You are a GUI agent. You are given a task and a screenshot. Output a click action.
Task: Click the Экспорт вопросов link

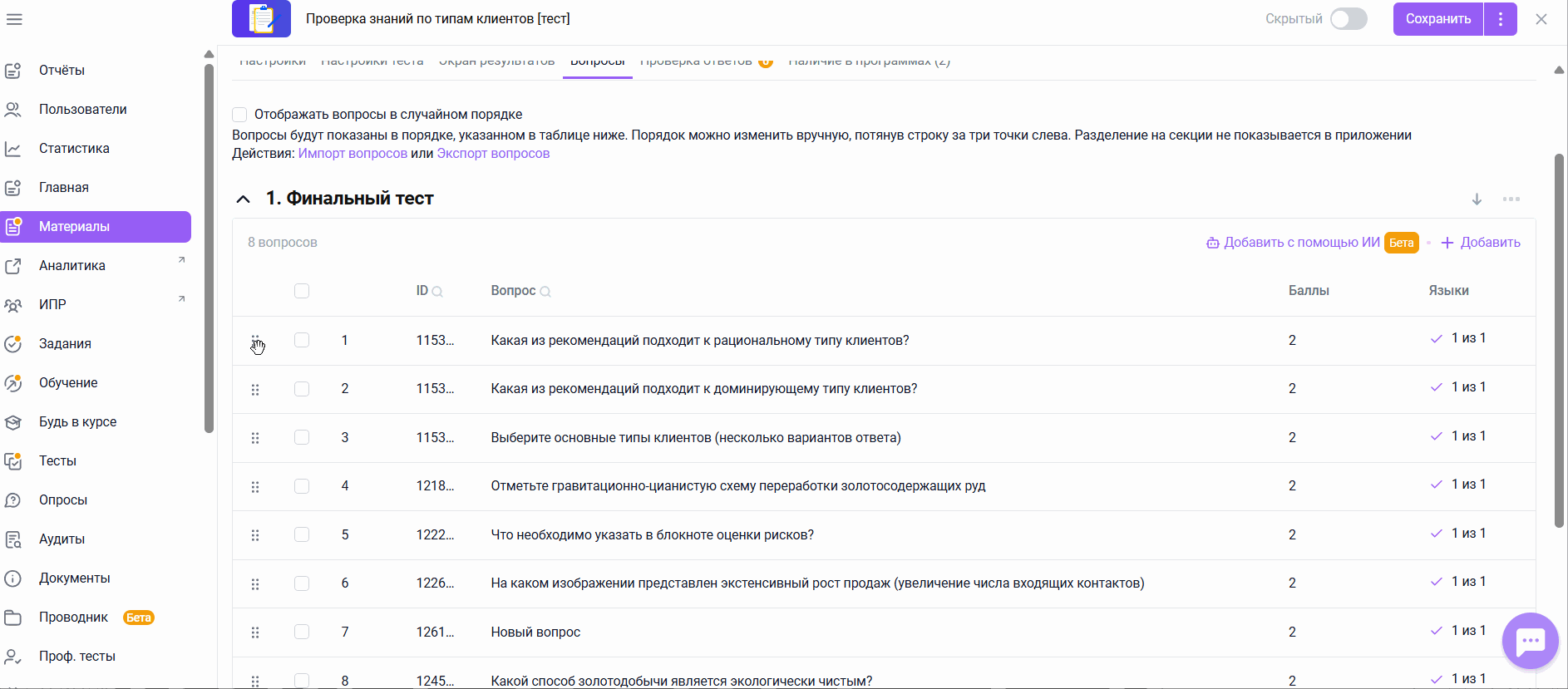tap(493, 154)
